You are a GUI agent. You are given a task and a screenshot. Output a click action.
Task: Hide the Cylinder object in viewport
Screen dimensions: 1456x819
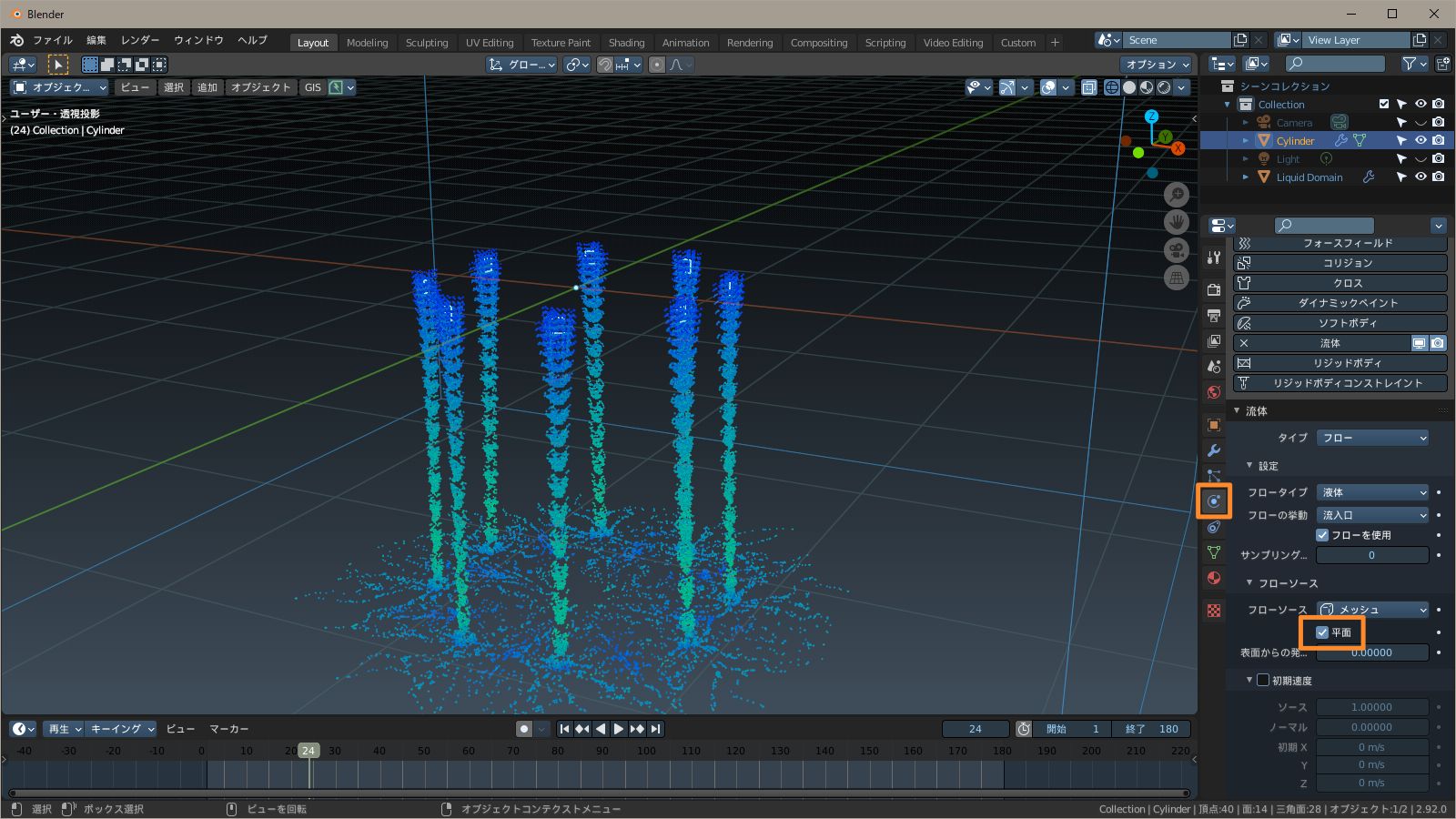pyautogui.click(x=1421, y=140)
